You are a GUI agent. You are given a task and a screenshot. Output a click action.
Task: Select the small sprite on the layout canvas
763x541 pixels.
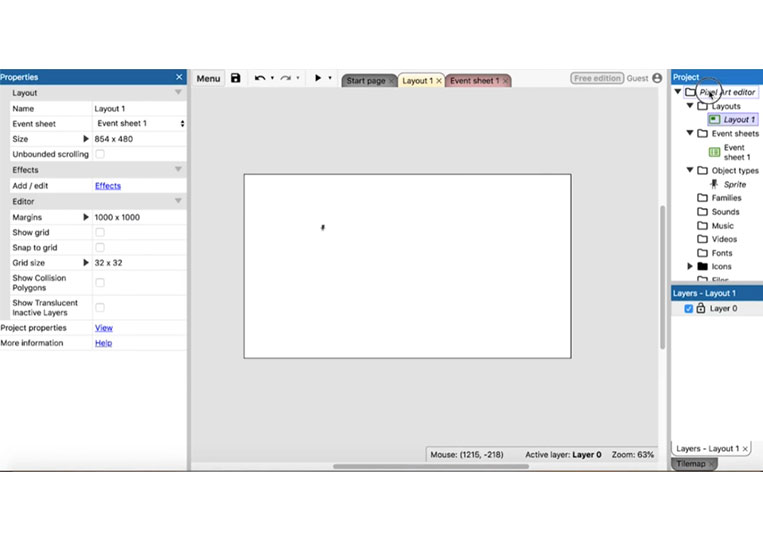point(323,227)
